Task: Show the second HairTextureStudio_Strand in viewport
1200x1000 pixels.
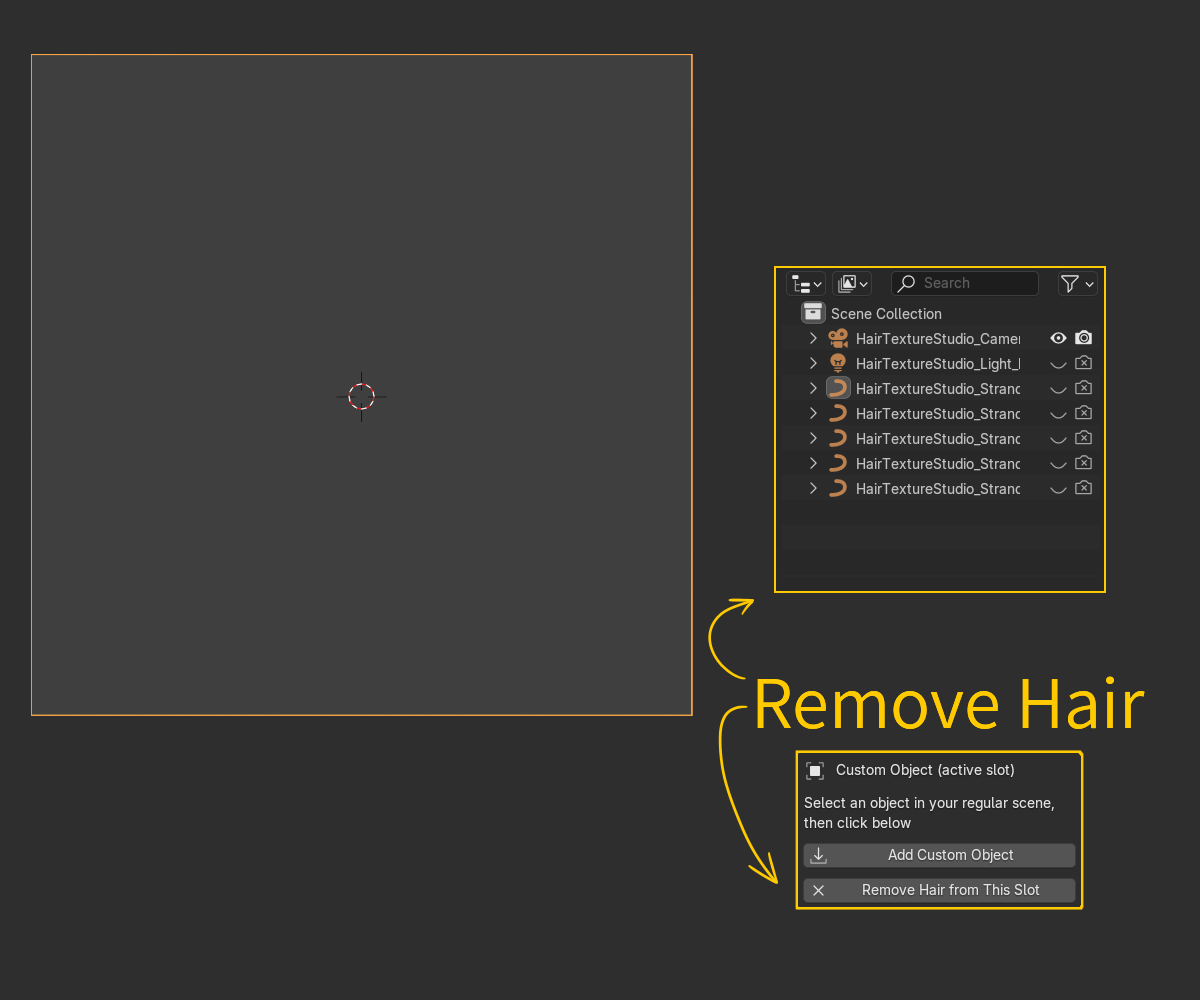Action: point(1058,414)
